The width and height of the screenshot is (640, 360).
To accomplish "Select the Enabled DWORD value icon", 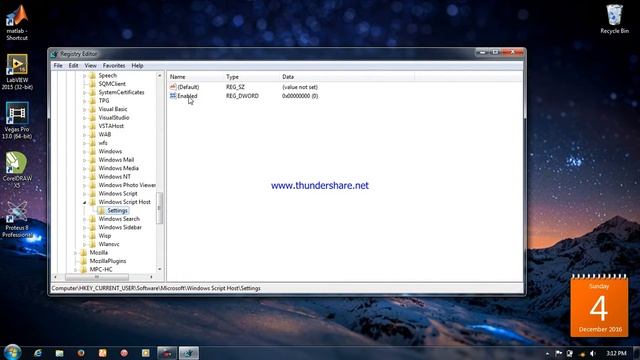I will pyautogui.click(x=173, y=96).
